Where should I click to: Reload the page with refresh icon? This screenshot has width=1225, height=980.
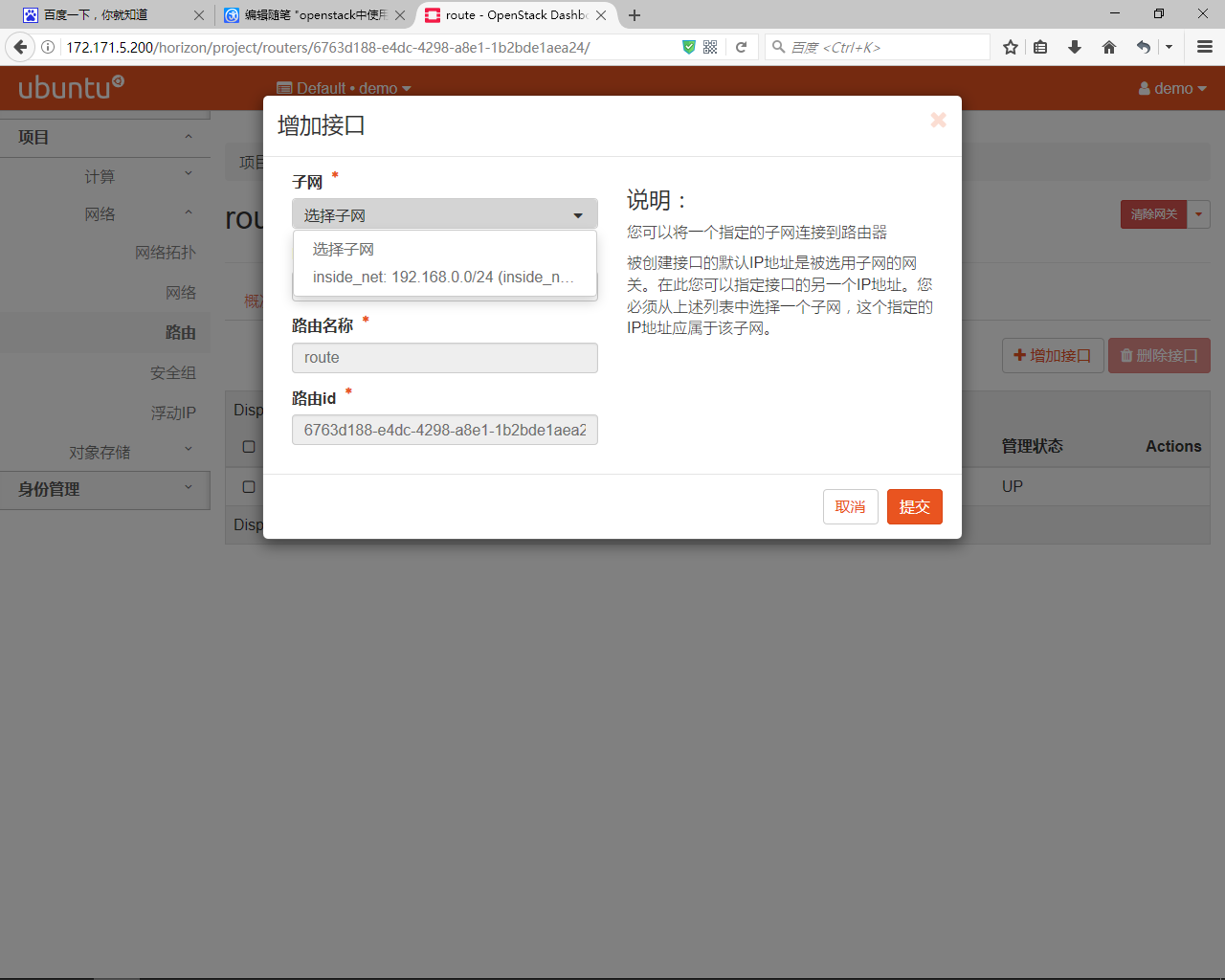pos(741,47)
